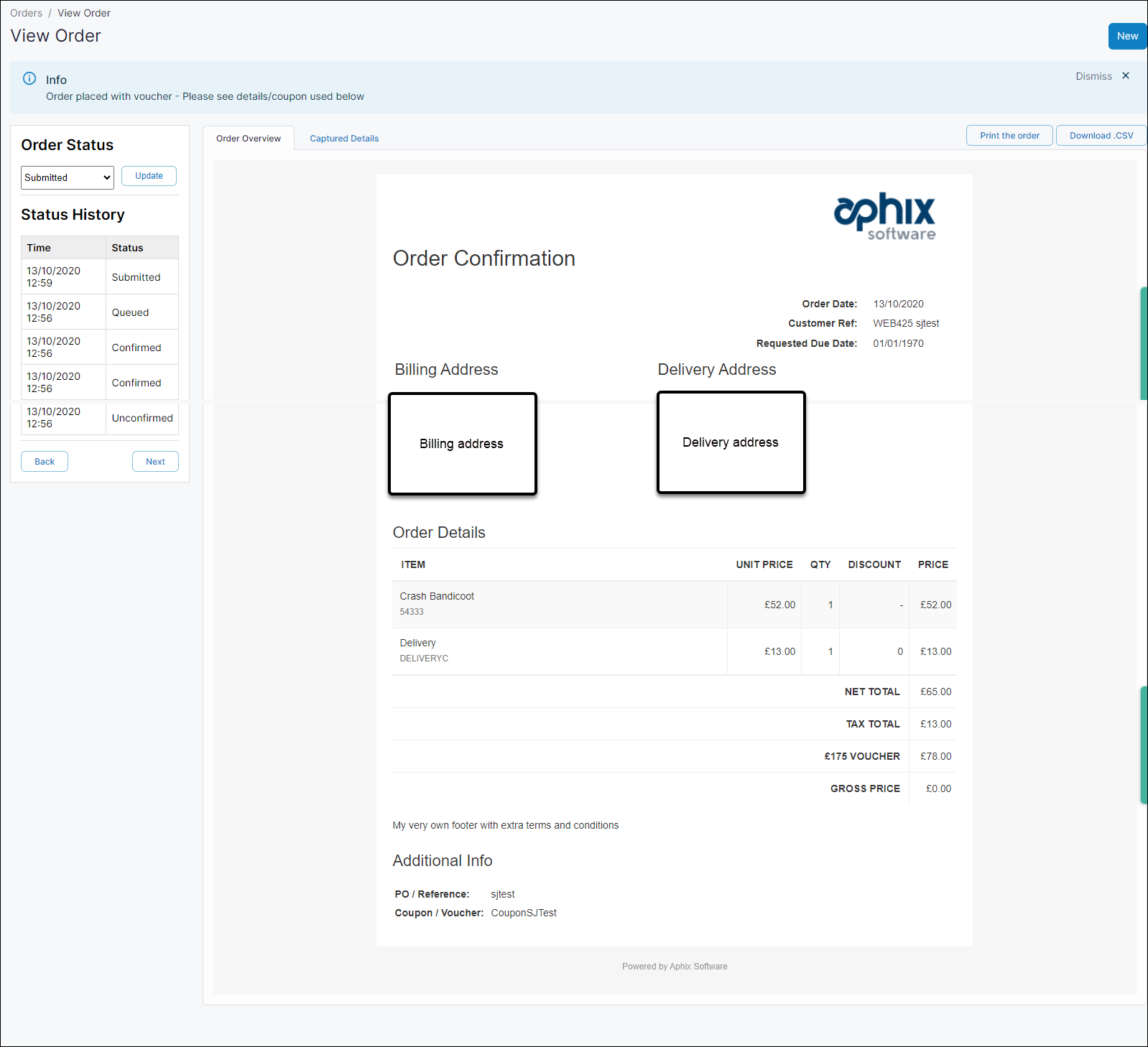This screenshot has width=1148, height=1047.
Task: Close the info banner with X icon
Action: coord(1126,76)
